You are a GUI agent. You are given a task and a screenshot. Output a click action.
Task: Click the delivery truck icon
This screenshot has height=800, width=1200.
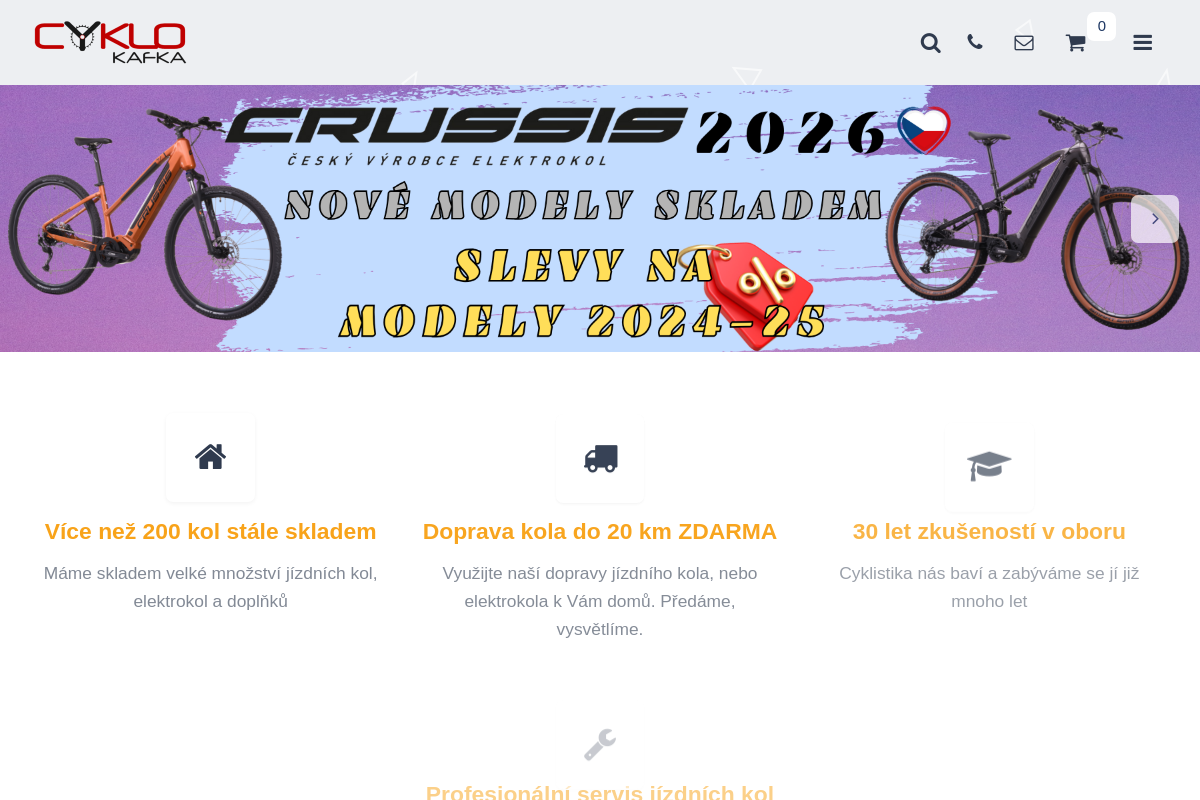pos(601,459)
